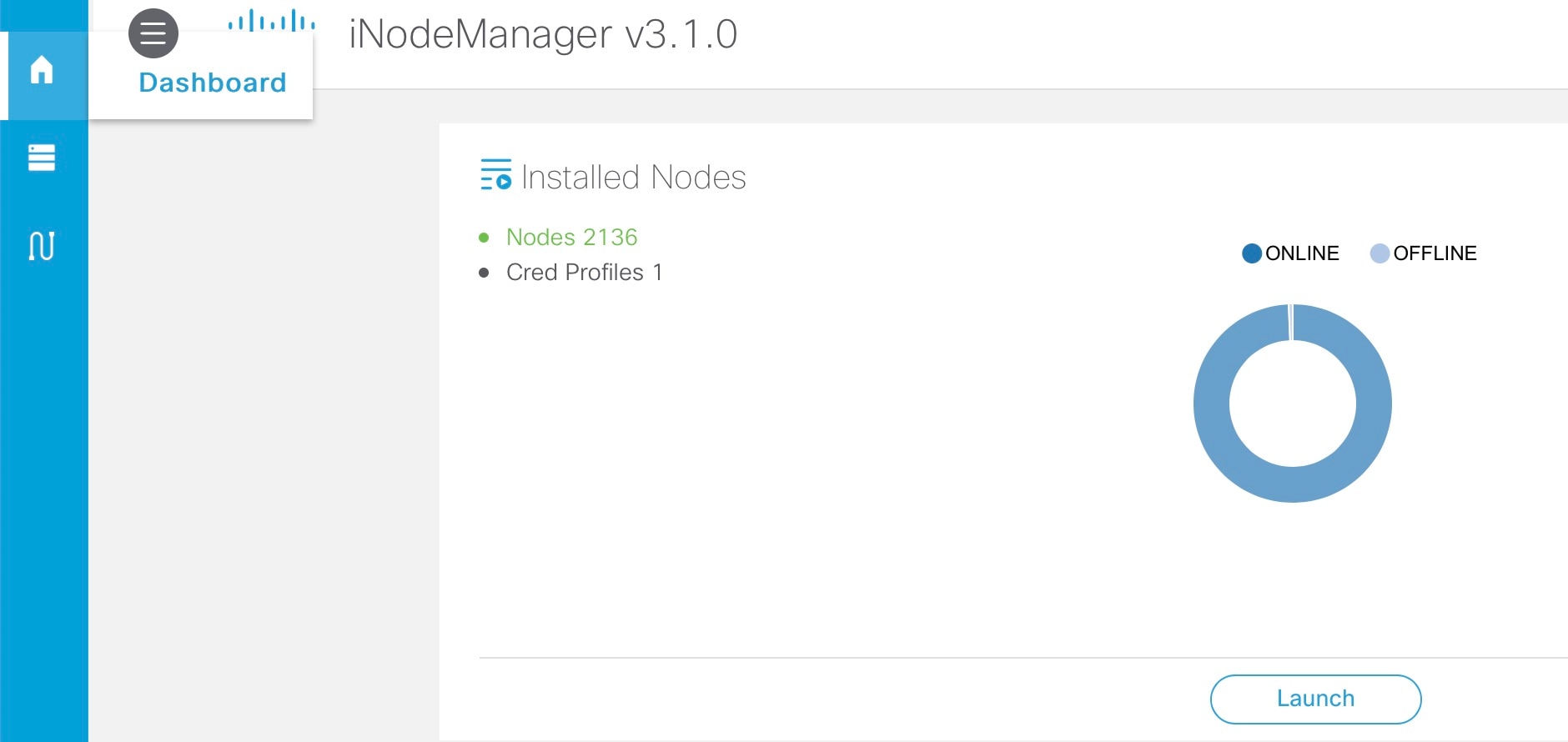Toggle the hamburger menu button
Image resolution: width=1568 pixels, height=742 pixels.
153,34
